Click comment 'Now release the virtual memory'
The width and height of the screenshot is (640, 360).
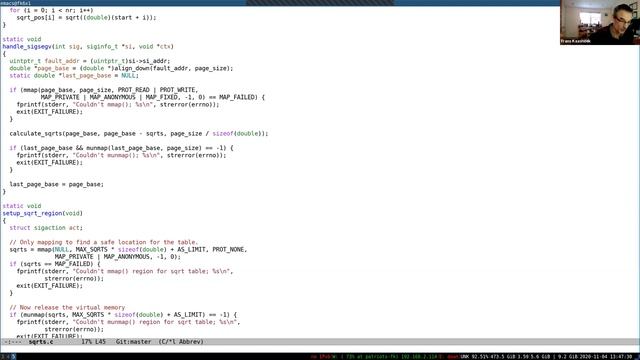(x=67, y=307)
